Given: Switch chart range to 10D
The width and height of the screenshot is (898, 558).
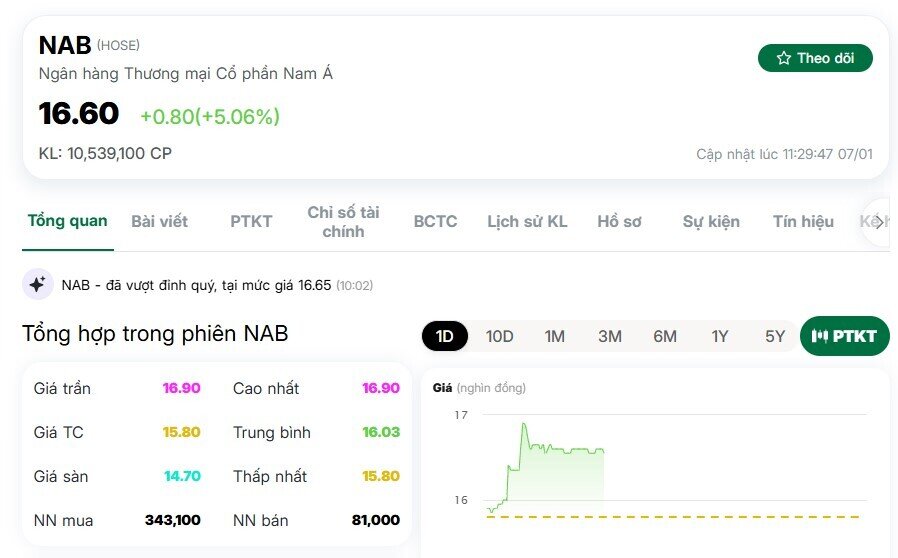Looking at the screenshot, I should tap(499, 336).
